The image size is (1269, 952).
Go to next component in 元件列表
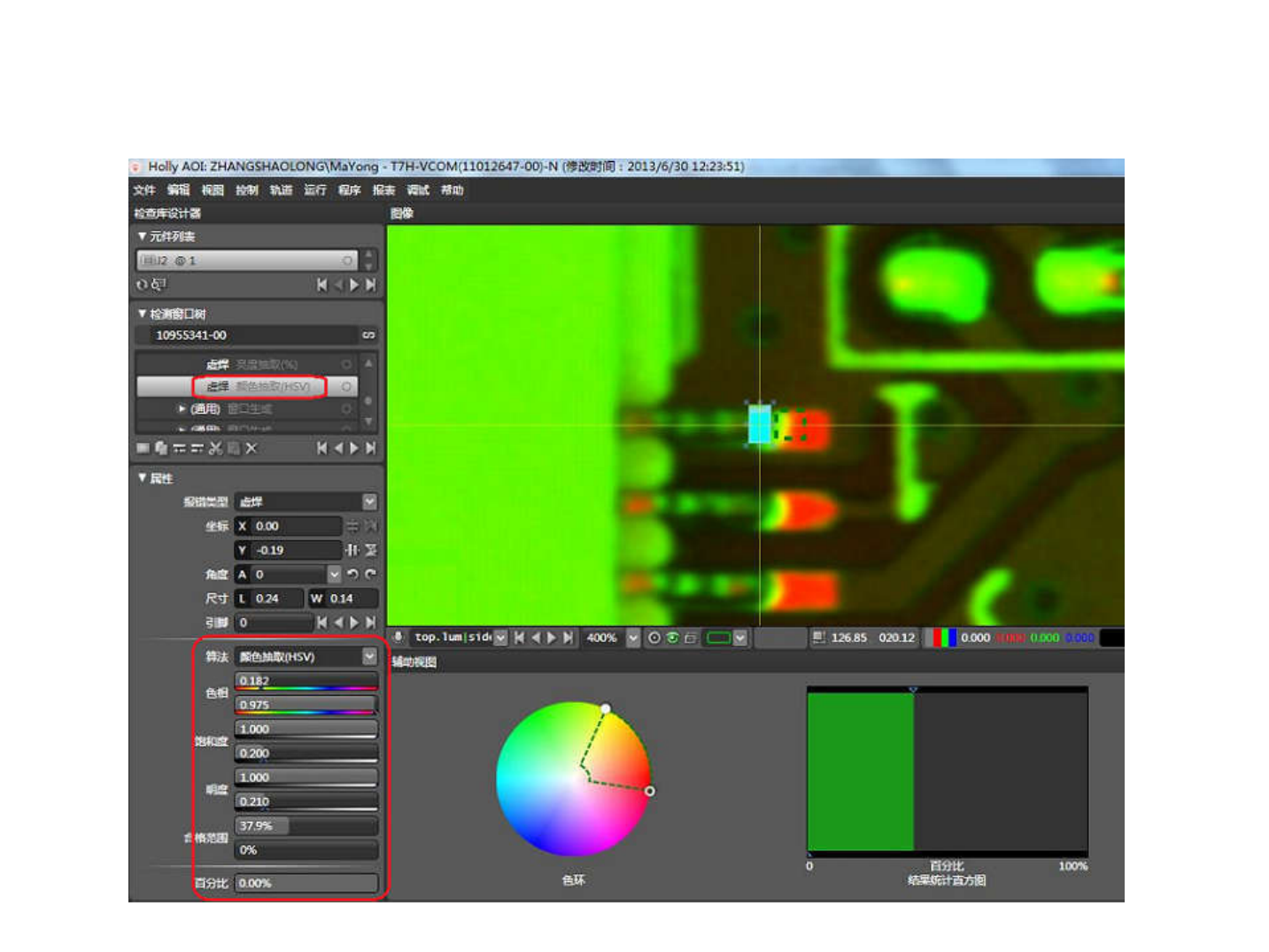tap(354, 285)
